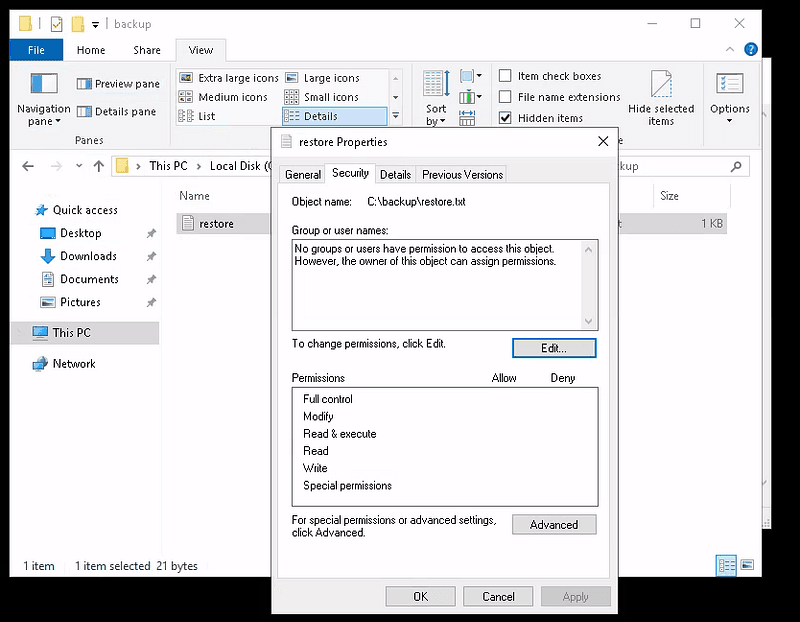Select the Small icons view layout
The image size is (800, 622).
pyautogui.click(x=333, y=96)
